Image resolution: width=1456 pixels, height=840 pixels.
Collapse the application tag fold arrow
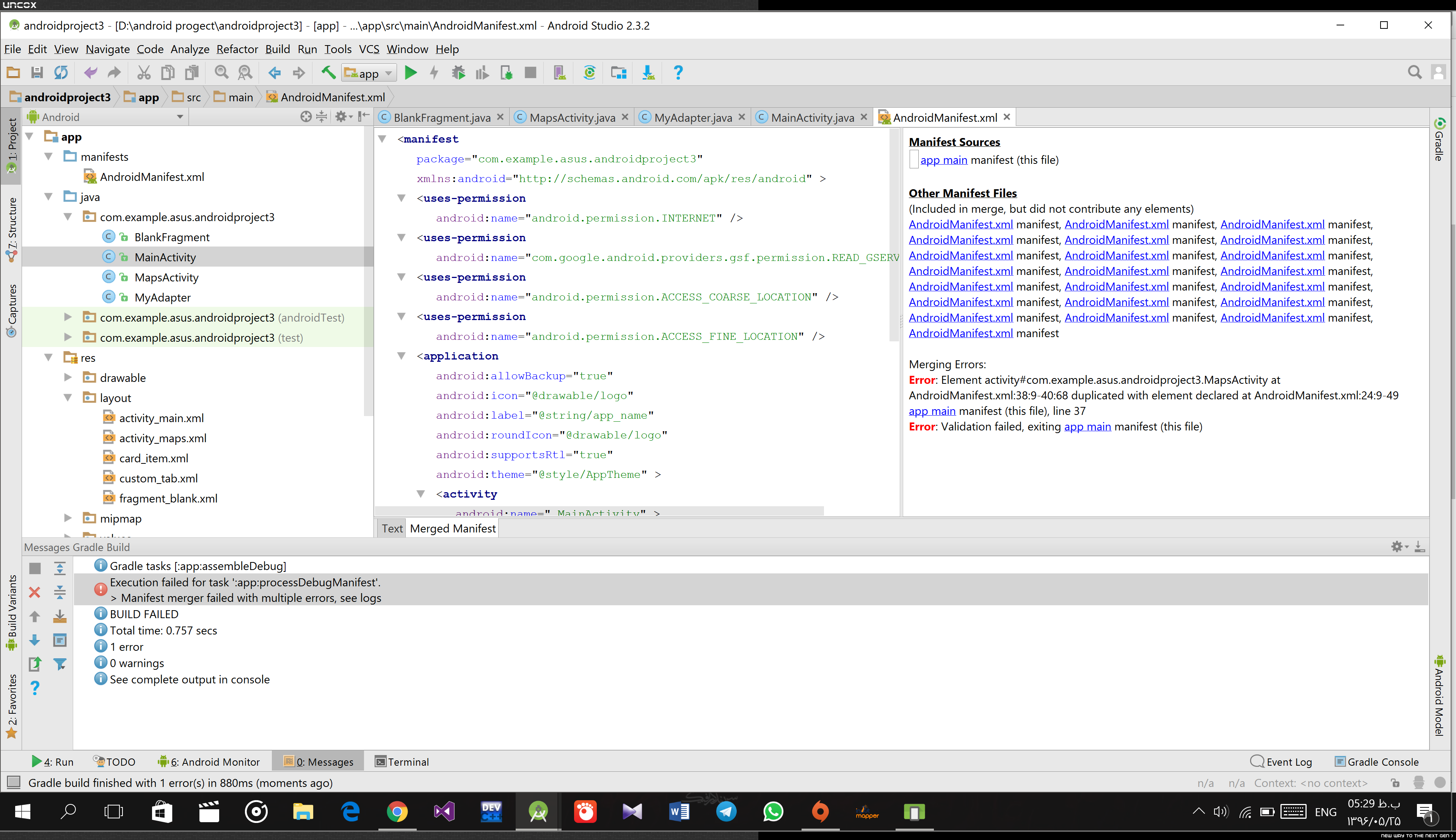401,356
